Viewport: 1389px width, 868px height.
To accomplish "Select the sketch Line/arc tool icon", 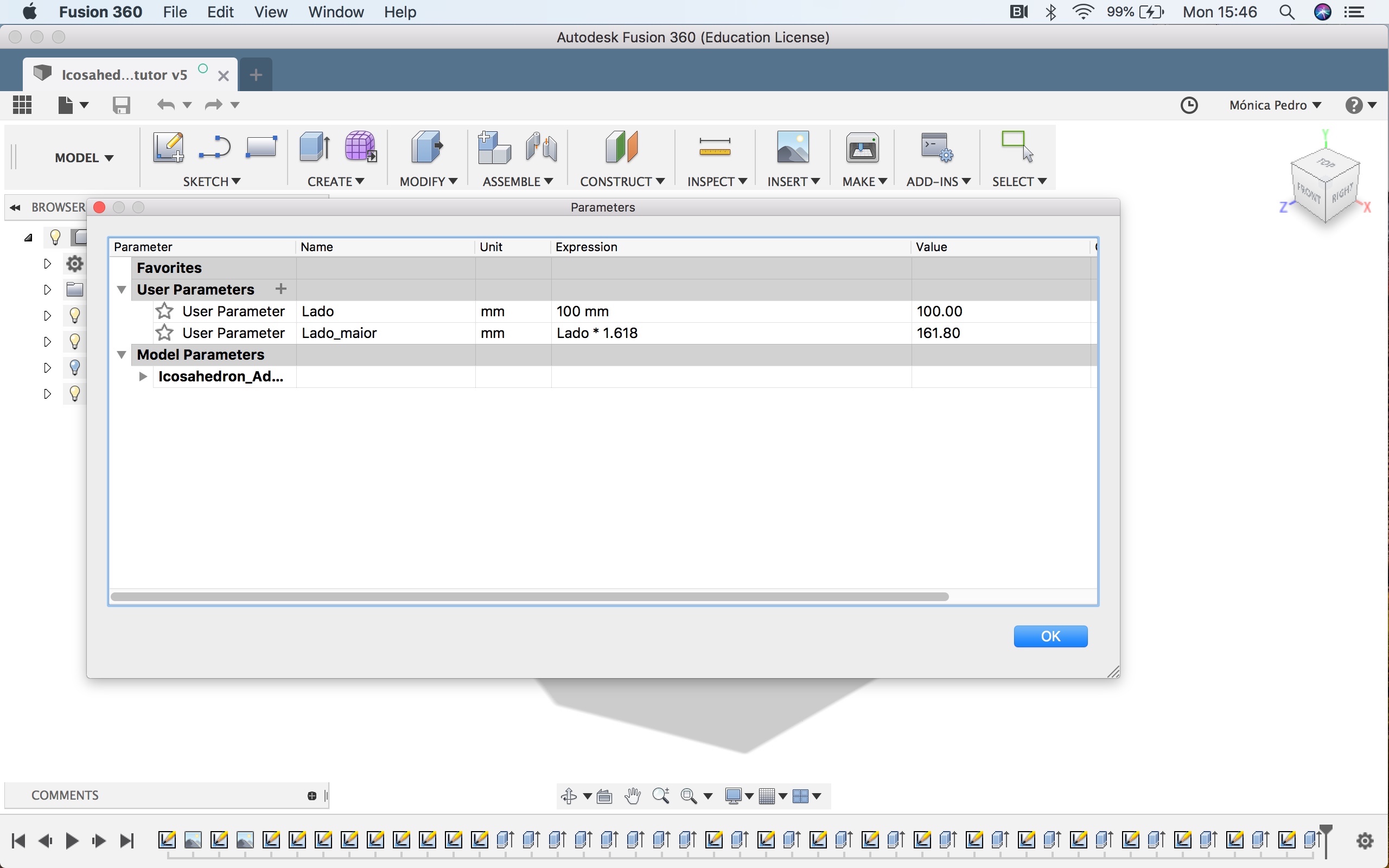I will (x=214, y=147).
